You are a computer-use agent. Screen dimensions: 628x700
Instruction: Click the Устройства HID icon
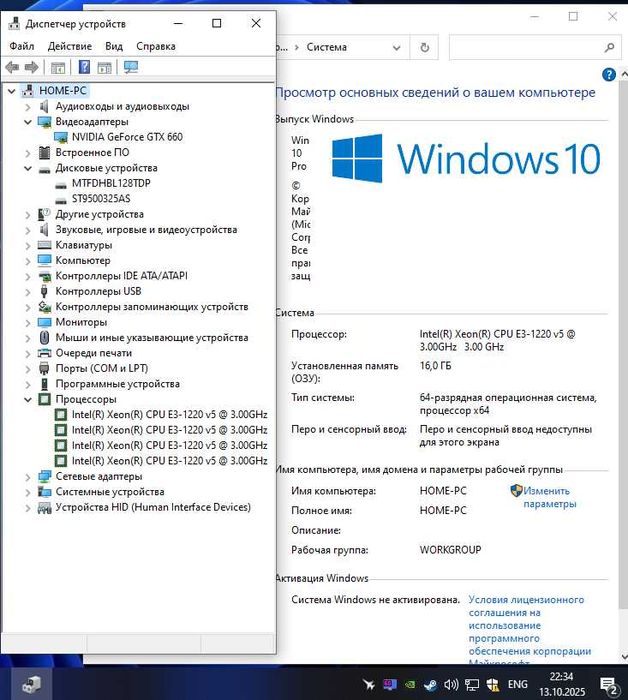[44, 508]
